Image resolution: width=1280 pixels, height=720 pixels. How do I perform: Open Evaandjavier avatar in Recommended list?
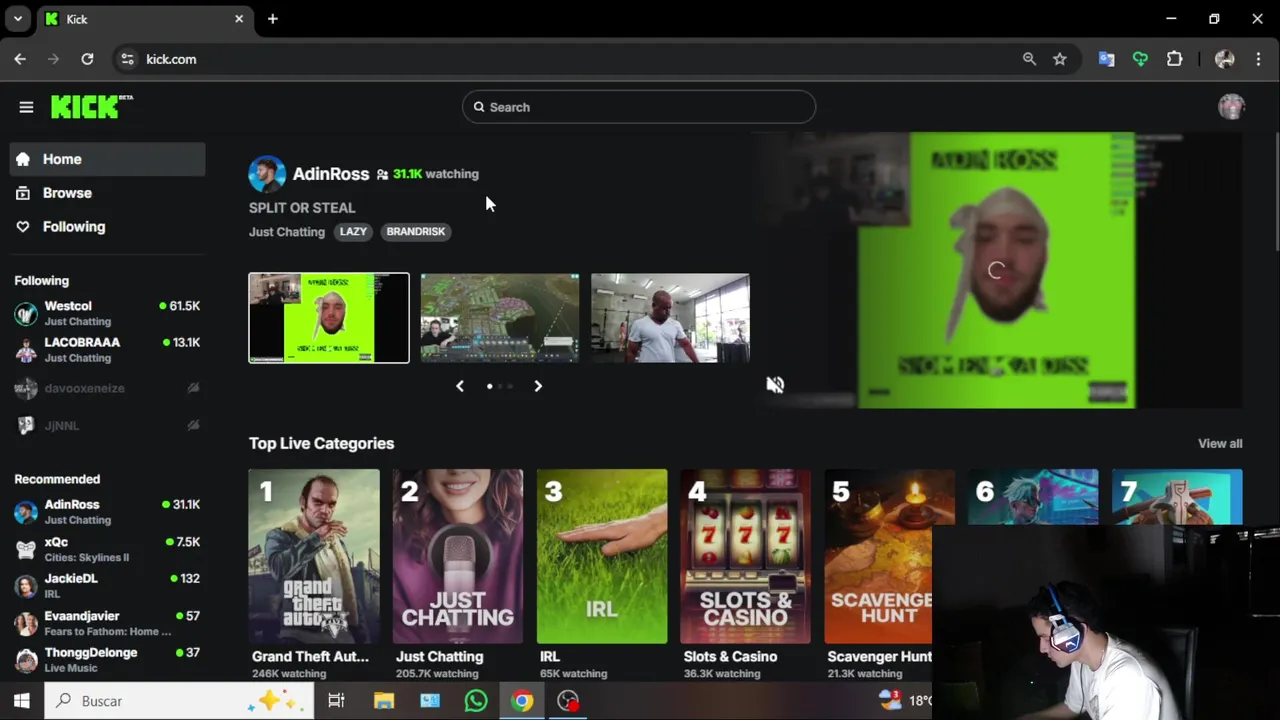pos(26,623)
